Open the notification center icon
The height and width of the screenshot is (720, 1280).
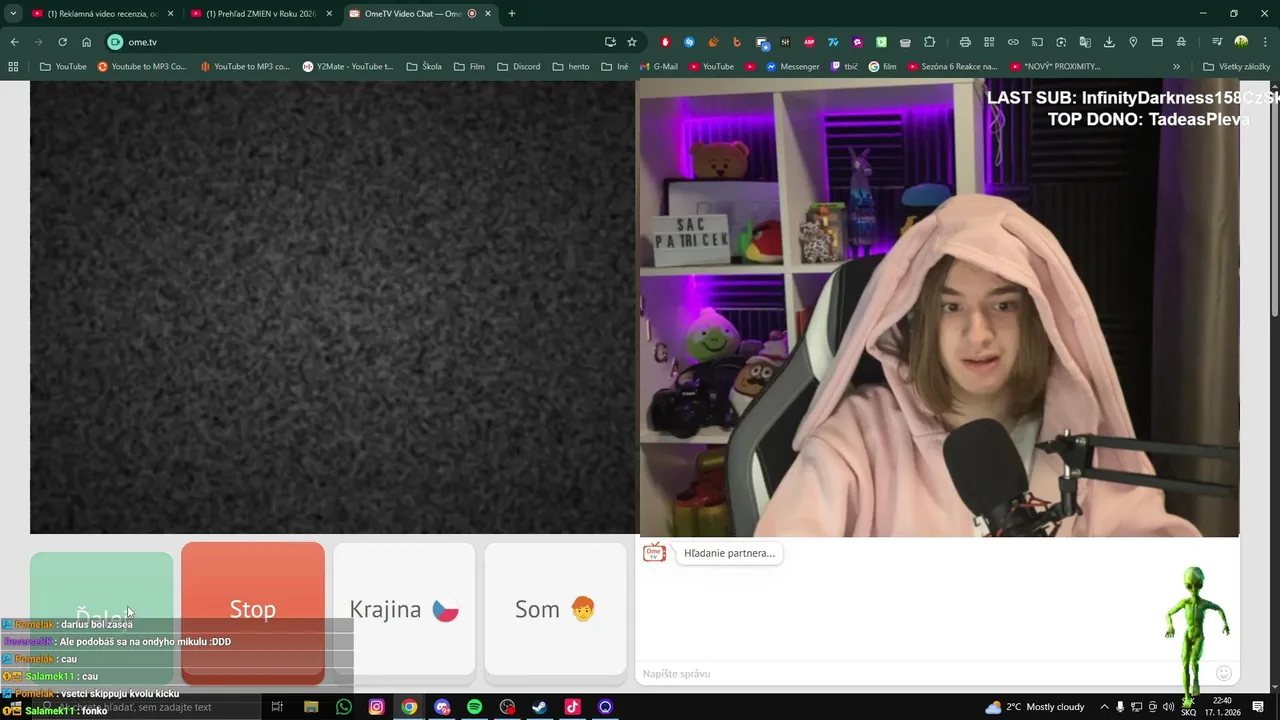(x=1259, y=707)
